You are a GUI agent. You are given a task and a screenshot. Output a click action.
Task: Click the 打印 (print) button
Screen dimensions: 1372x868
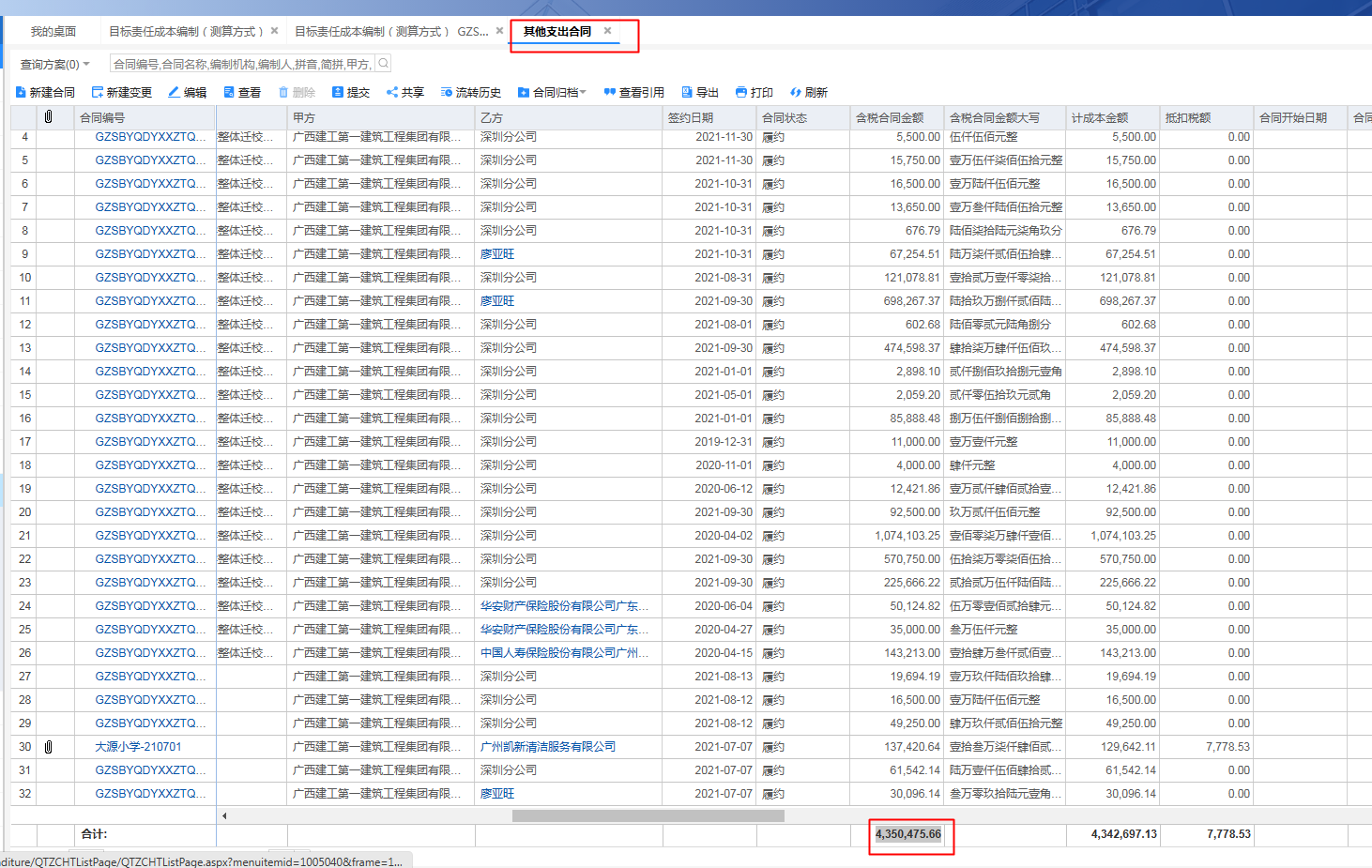(x=755, y=92)
